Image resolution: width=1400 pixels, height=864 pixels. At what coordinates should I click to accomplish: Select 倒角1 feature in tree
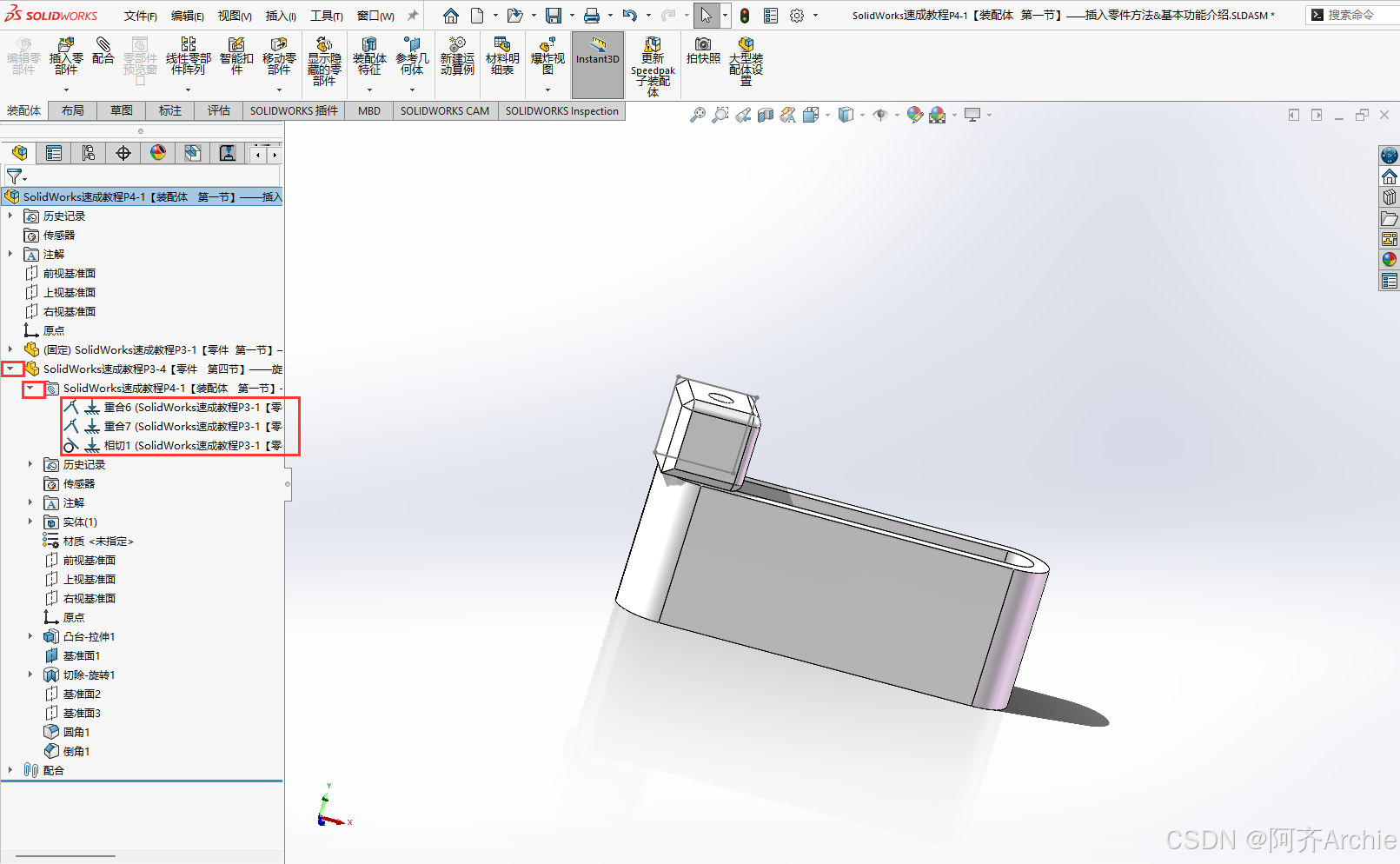67,751
